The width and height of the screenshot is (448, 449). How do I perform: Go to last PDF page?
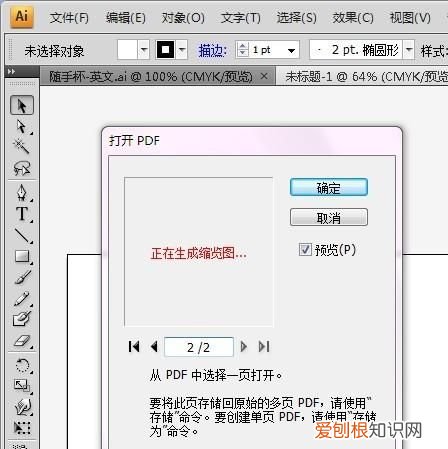[264, 347]
